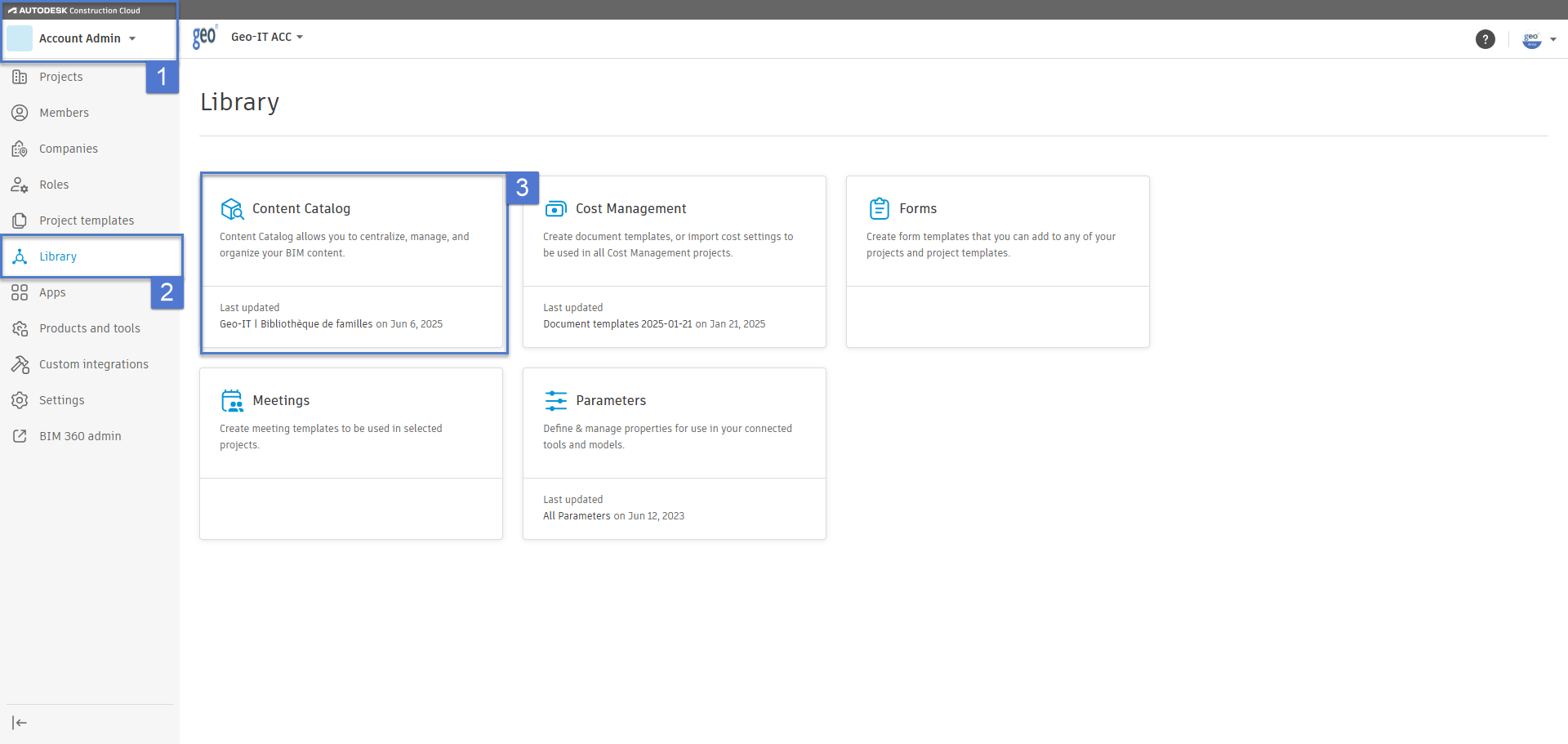Open the Account Admin dropdown
This screenshot has height=744, width=1568.
pos(87,38)
